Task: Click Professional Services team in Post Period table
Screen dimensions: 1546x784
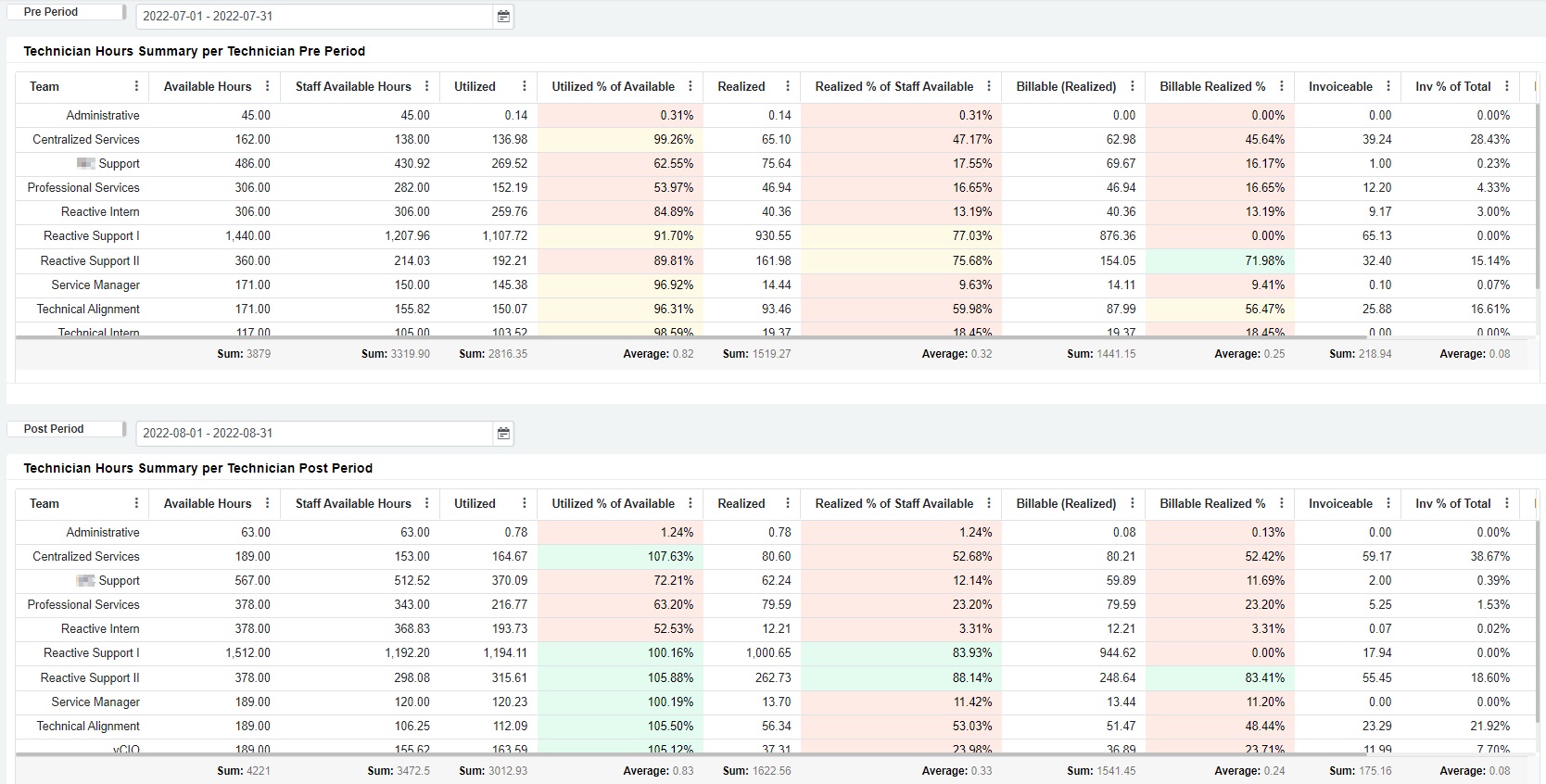Action: (83, 604)
